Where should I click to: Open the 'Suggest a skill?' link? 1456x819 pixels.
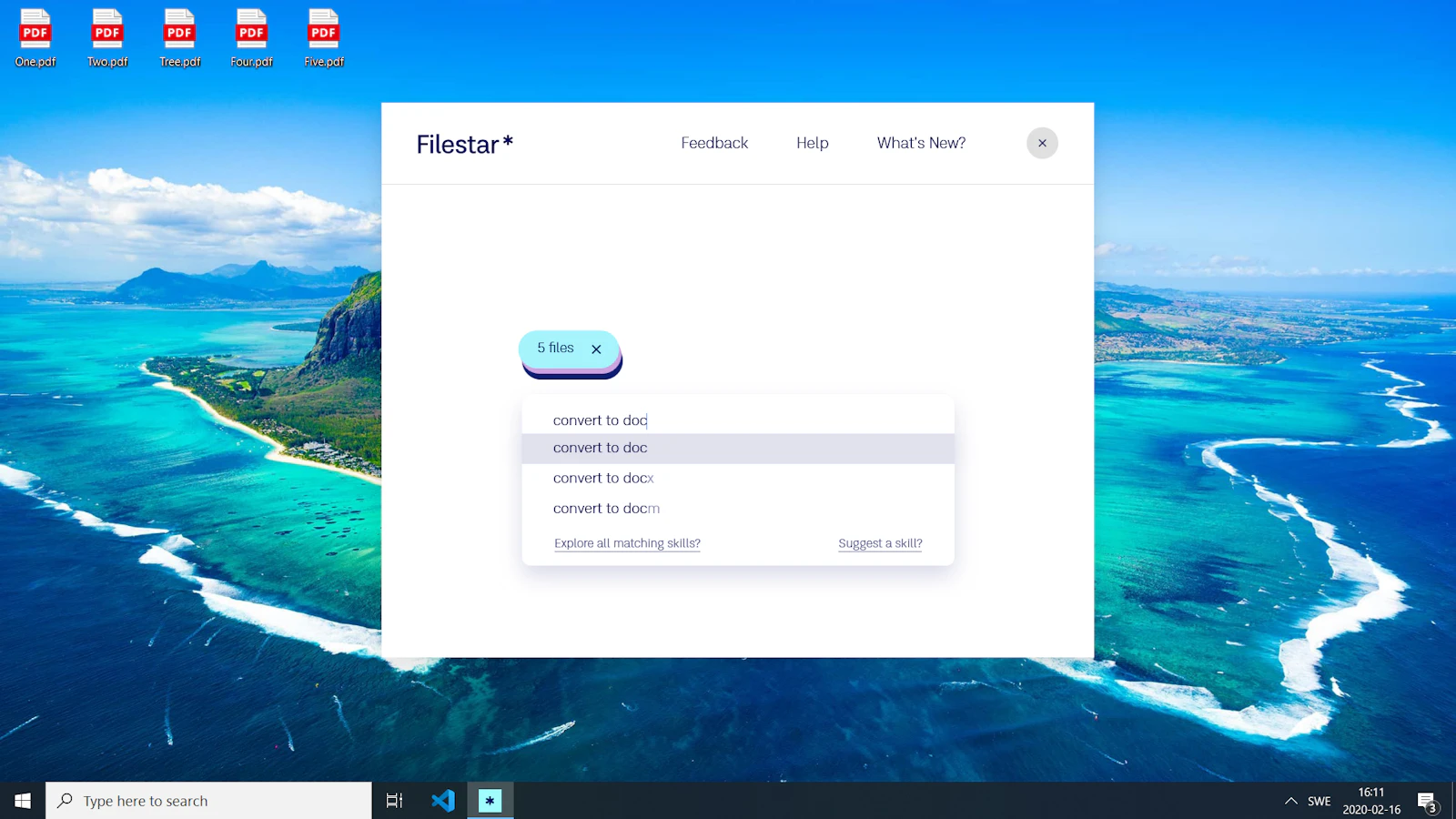coord(880,543)
